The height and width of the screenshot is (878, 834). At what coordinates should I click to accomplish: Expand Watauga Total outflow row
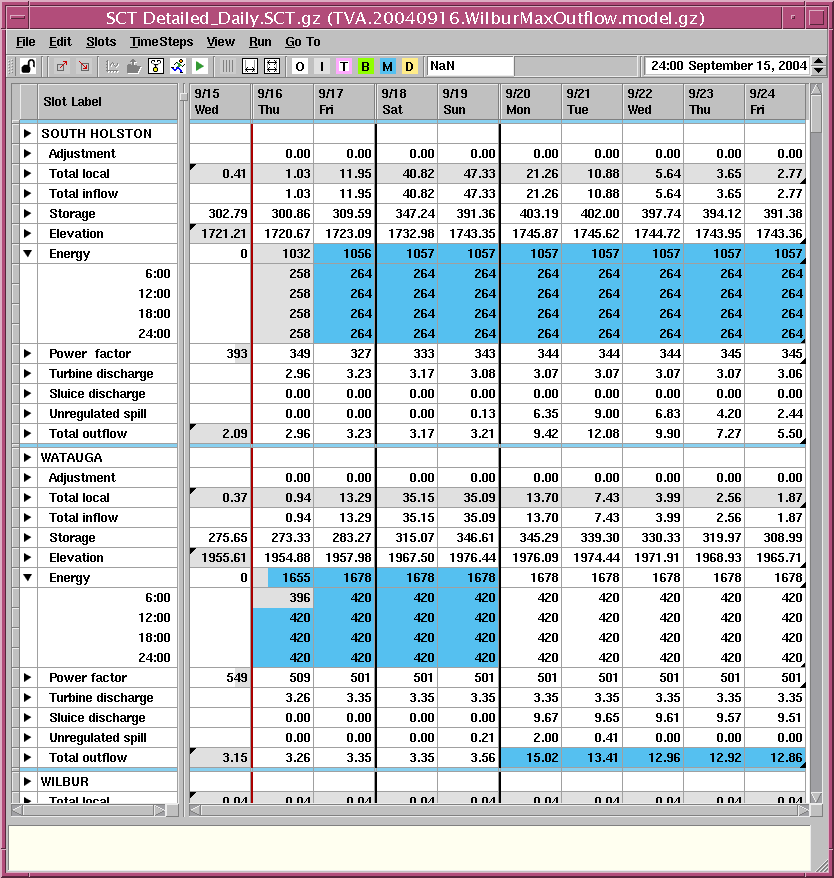(x=27, y=758)
